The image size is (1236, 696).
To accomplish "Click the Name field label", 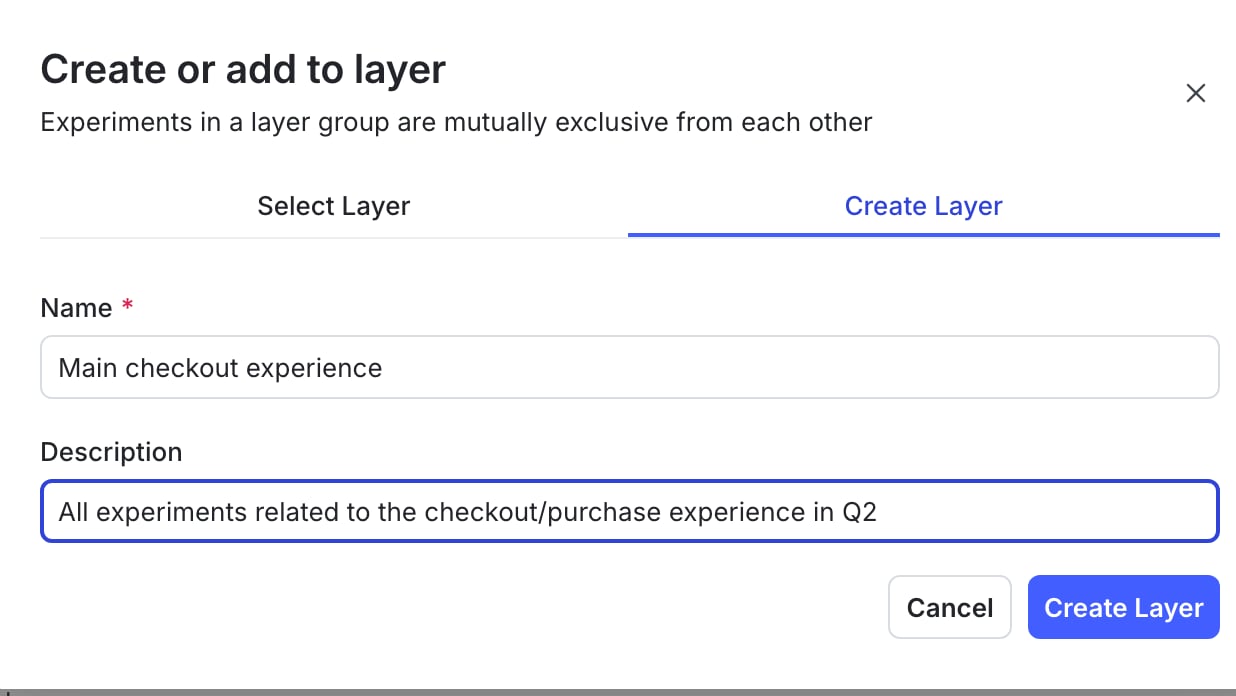I will pyautogui.click(x=76, y=308).
